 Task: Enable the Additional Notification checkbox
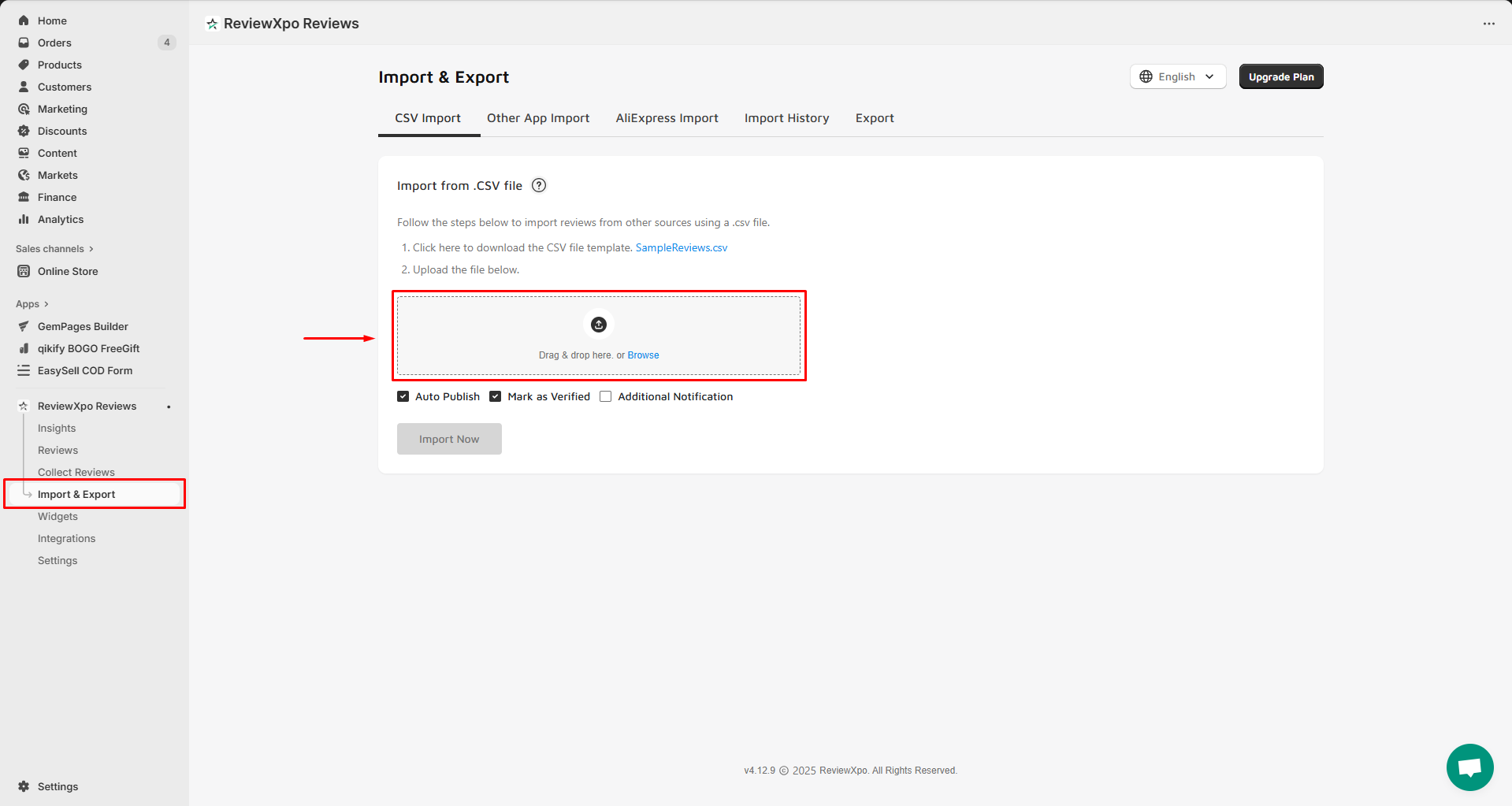click(606, 396)
